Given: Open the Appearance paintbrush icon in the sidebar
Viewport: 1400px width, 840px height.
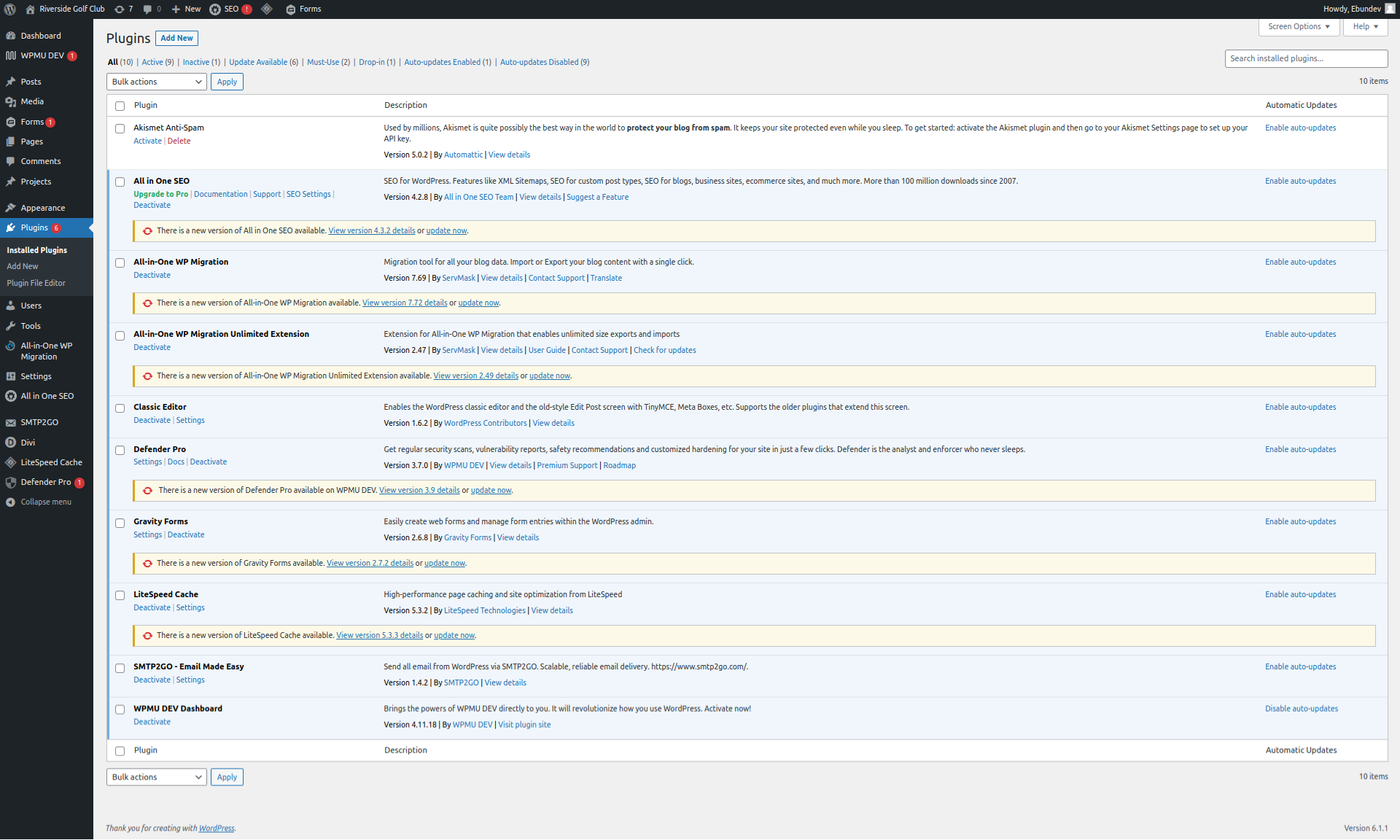Looking at the screenshot, I should 10,208.
